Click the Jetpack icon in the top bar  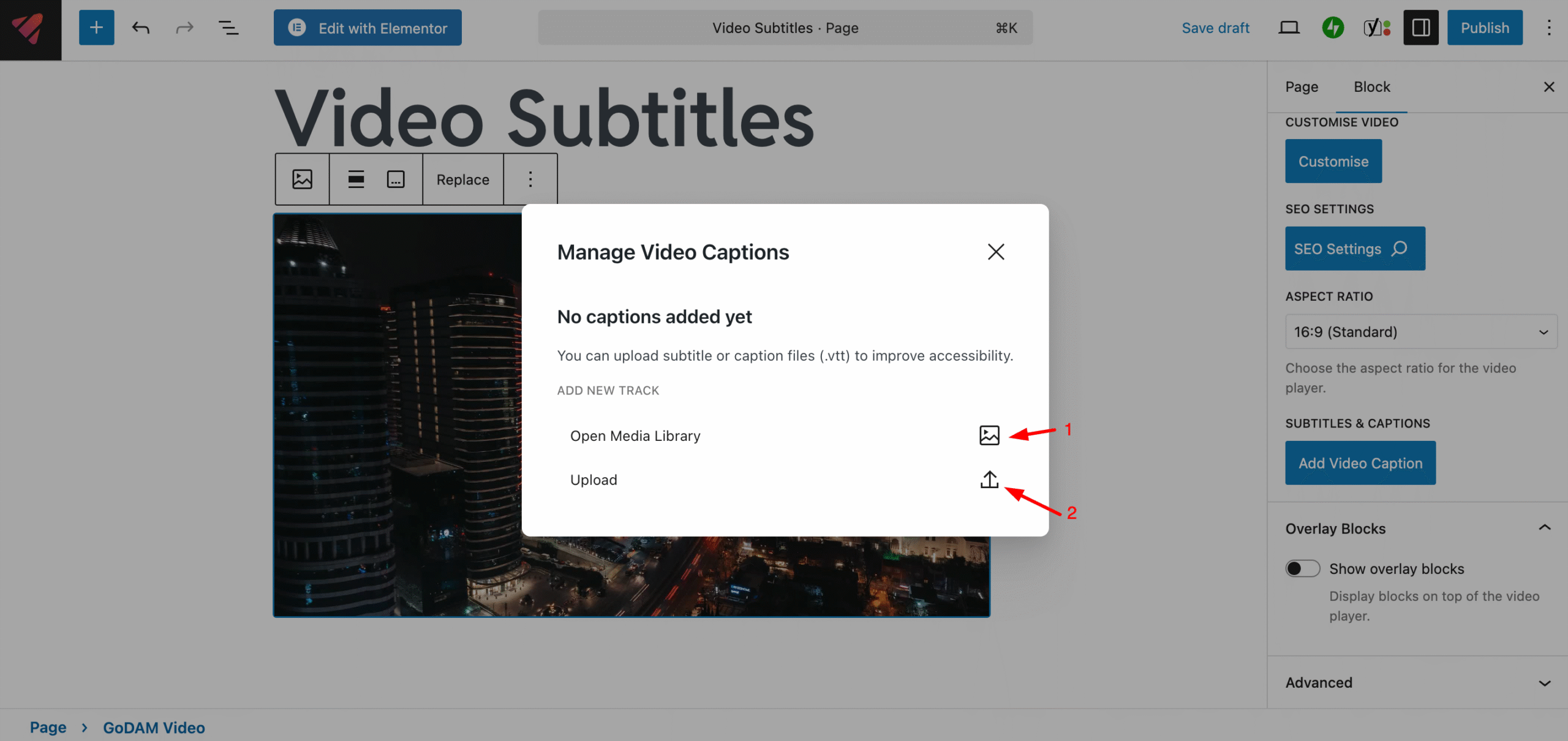[x=1333, y=27]
